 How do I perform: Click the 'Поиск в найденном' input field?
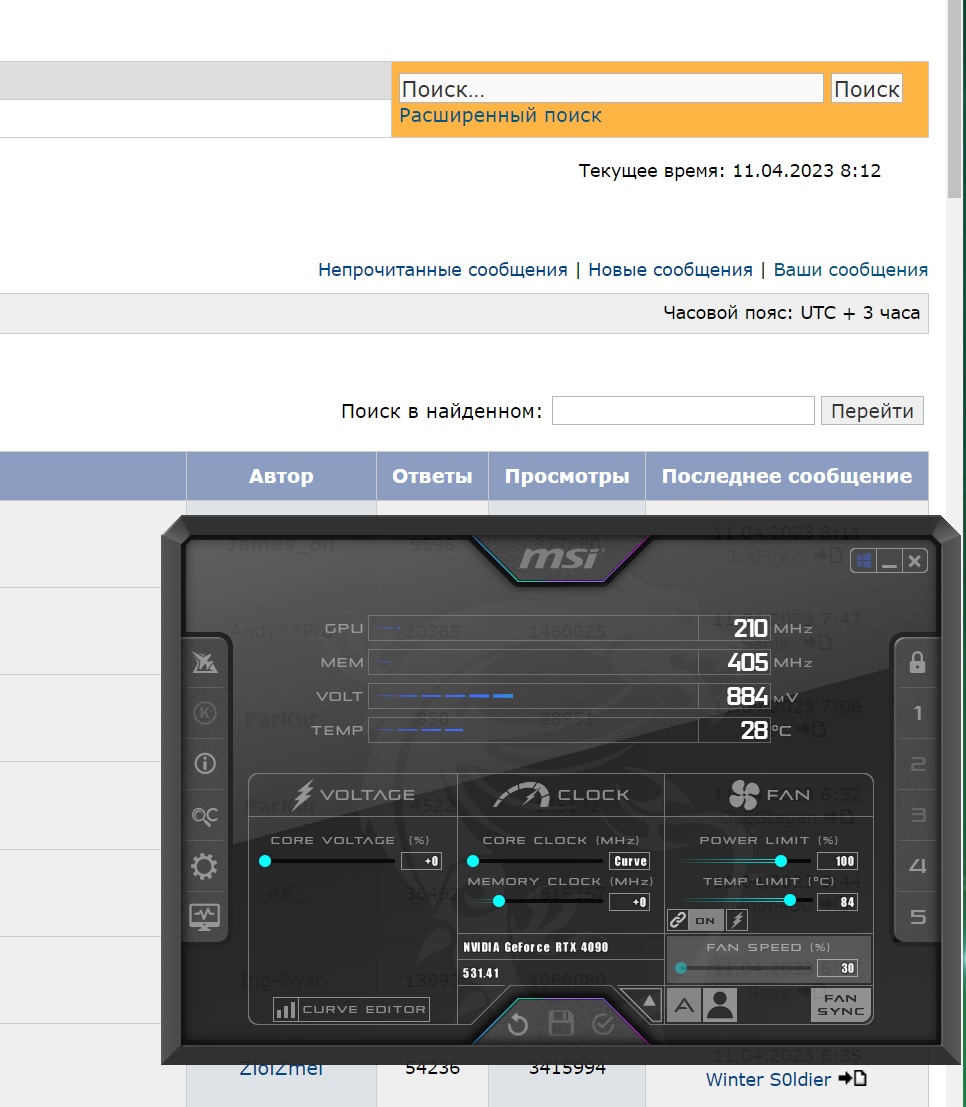coord(683,411)
